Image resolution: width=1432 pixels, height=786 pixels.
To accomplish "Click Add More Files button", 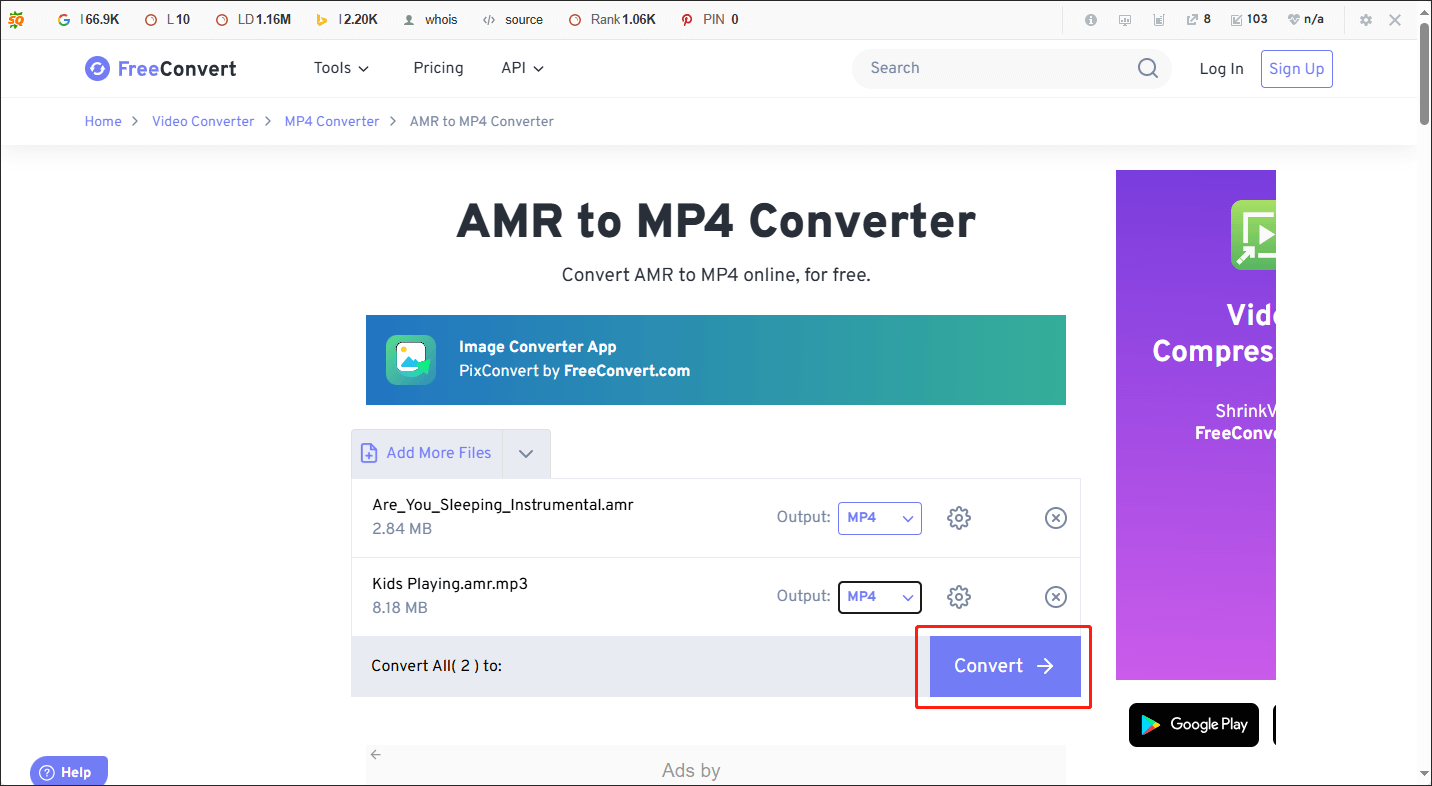I will pyautogui.click(x=427, y=453).
